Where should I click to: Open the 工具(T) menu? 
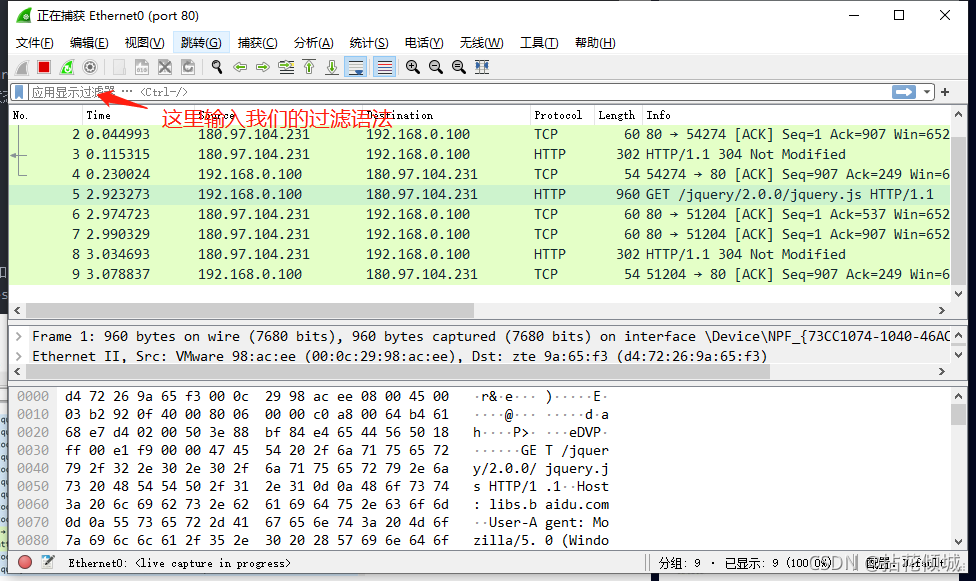pos(539,42)
